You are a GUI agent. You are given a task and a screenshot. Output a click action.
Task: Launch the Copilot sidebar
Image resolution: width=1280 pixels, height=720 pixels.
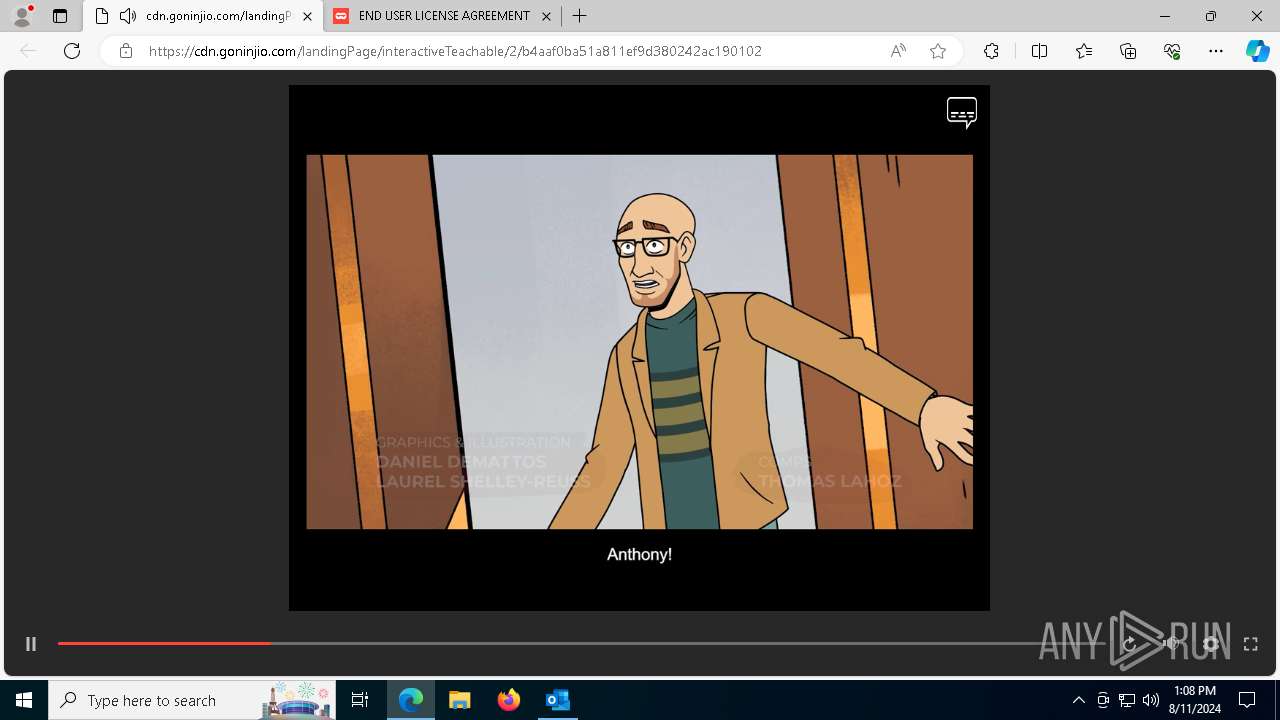(x=1258, y=51)
